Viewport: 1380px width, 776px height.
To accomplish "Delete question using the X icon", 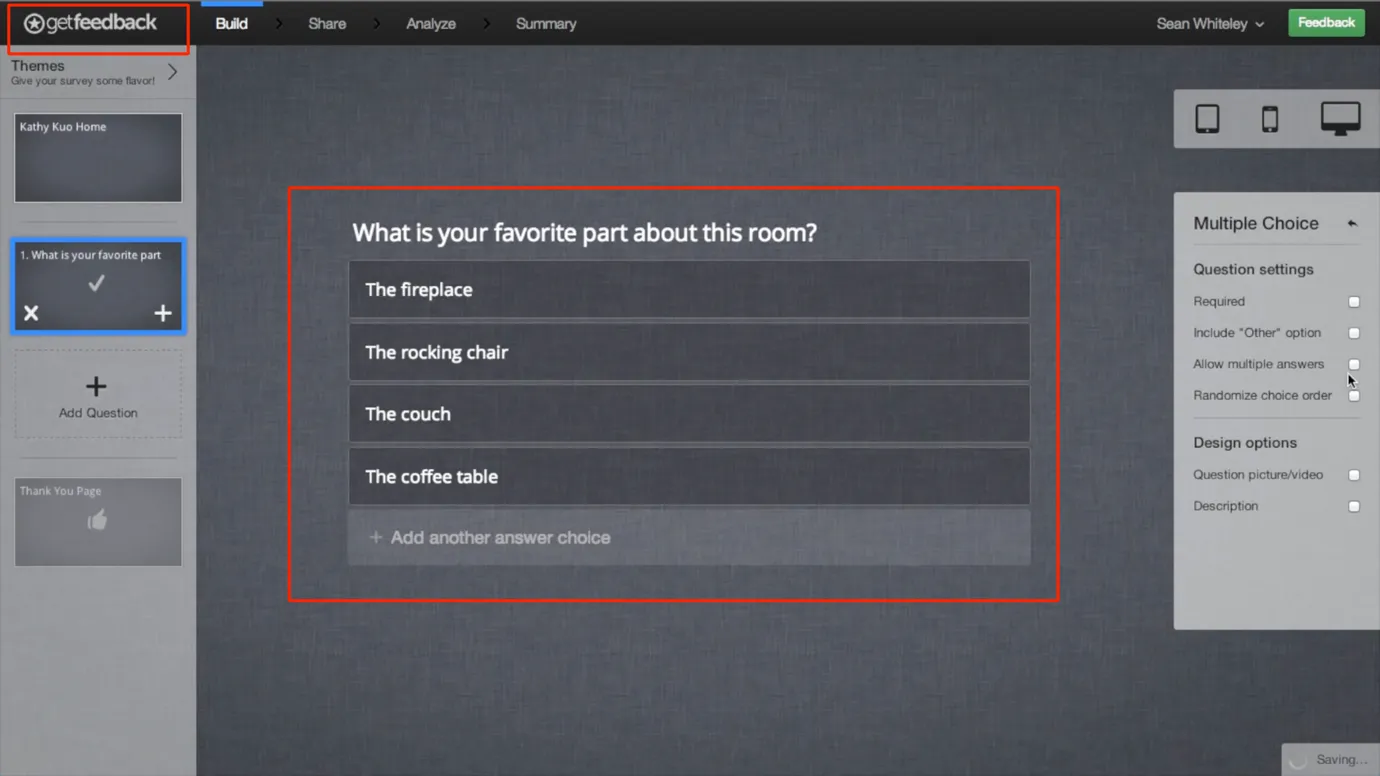I will pos(31,313).
